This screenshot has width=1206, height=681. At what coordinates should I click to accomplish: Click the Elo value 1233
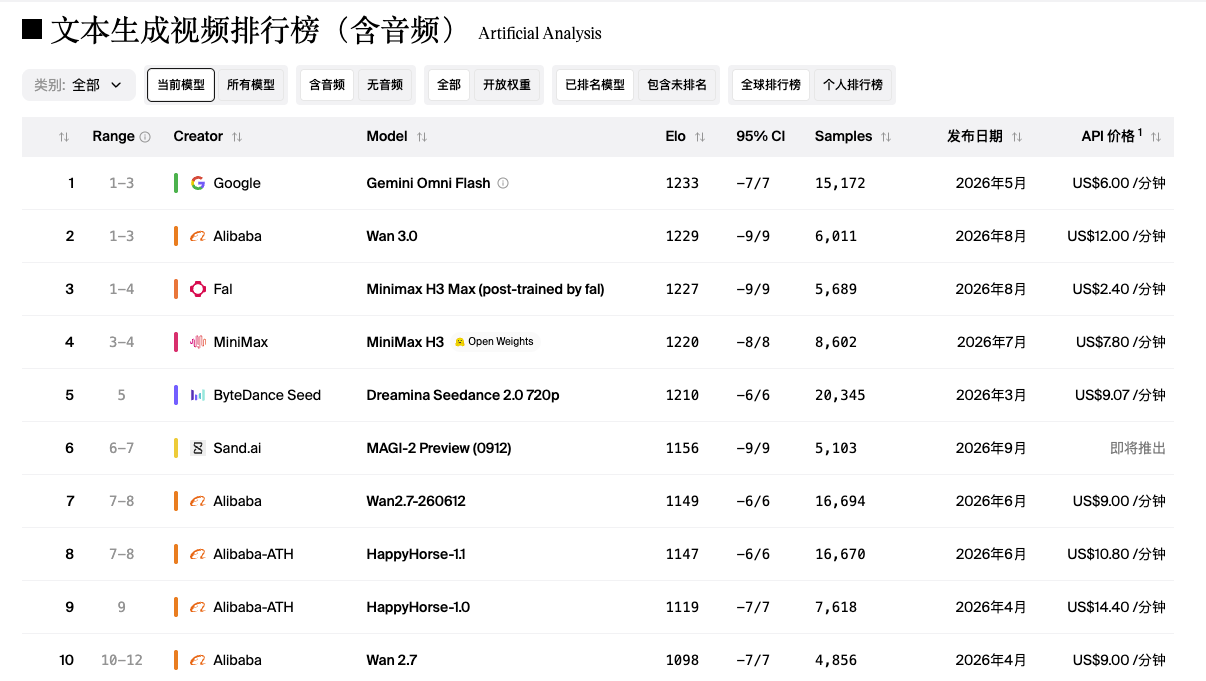click(x=682, y=183)
